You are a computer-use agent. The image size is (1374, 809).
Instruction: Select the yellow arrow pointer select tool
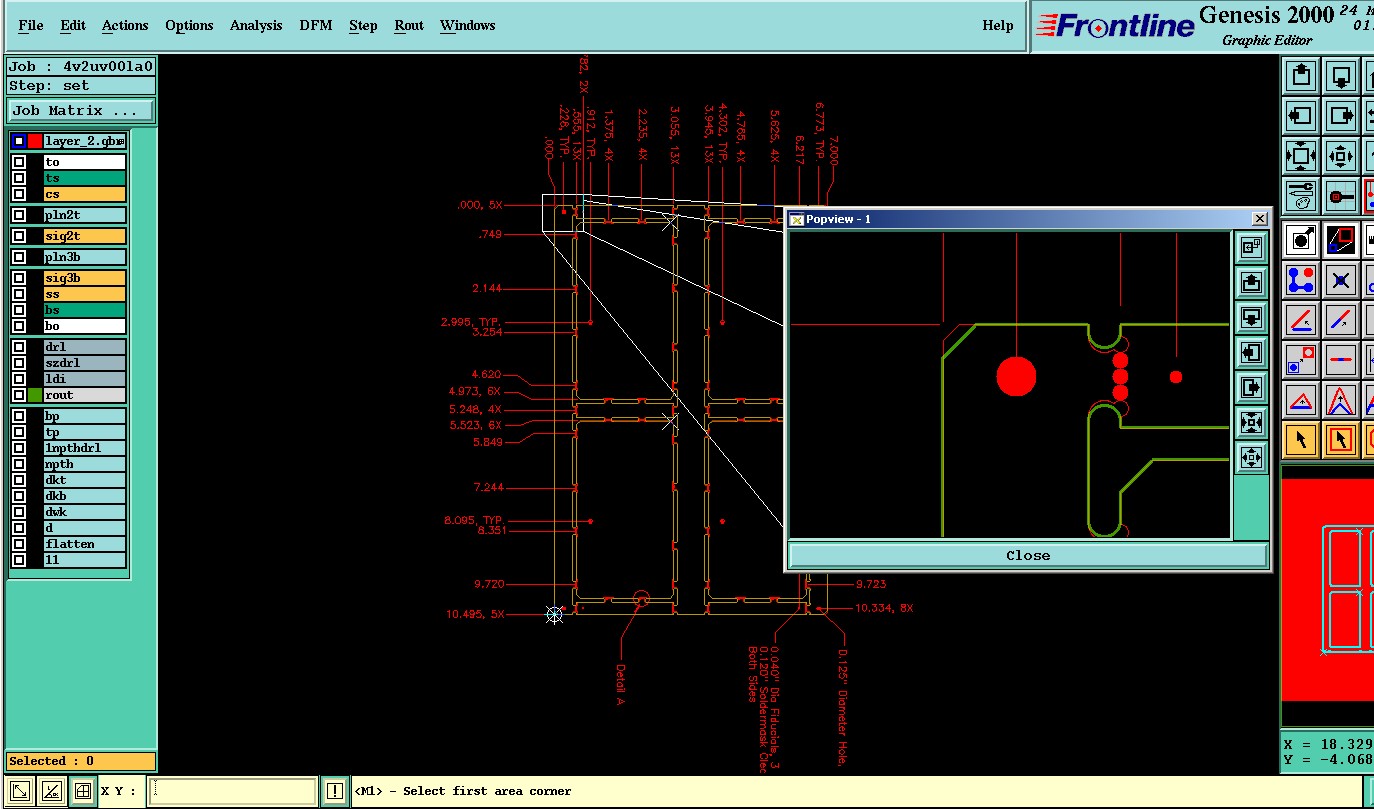coord(1301,439)
